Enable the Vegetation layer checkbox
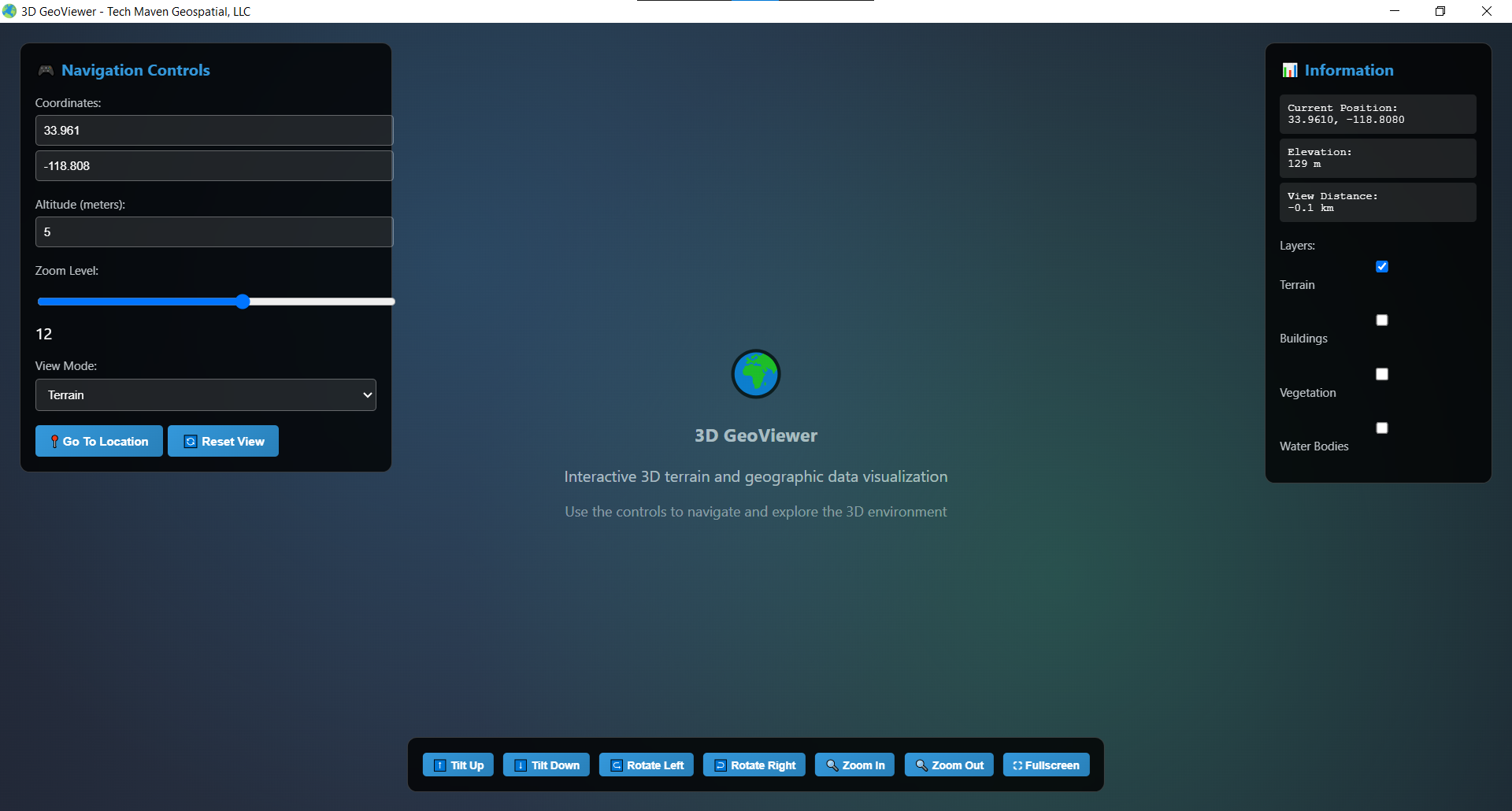Screen dimensions: 1512x811 pyautogui.click(x=1382, y=374)
